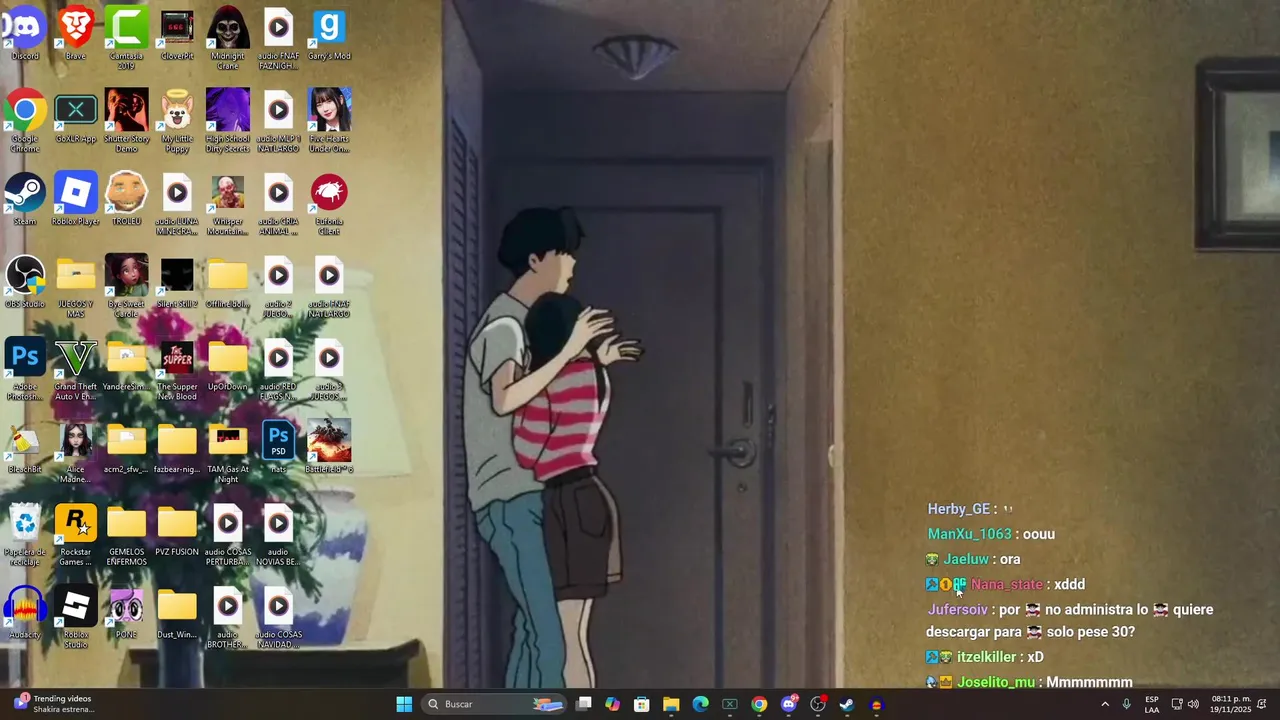
Task: Open Google Chrome from the taskbar
Action: 759,704
